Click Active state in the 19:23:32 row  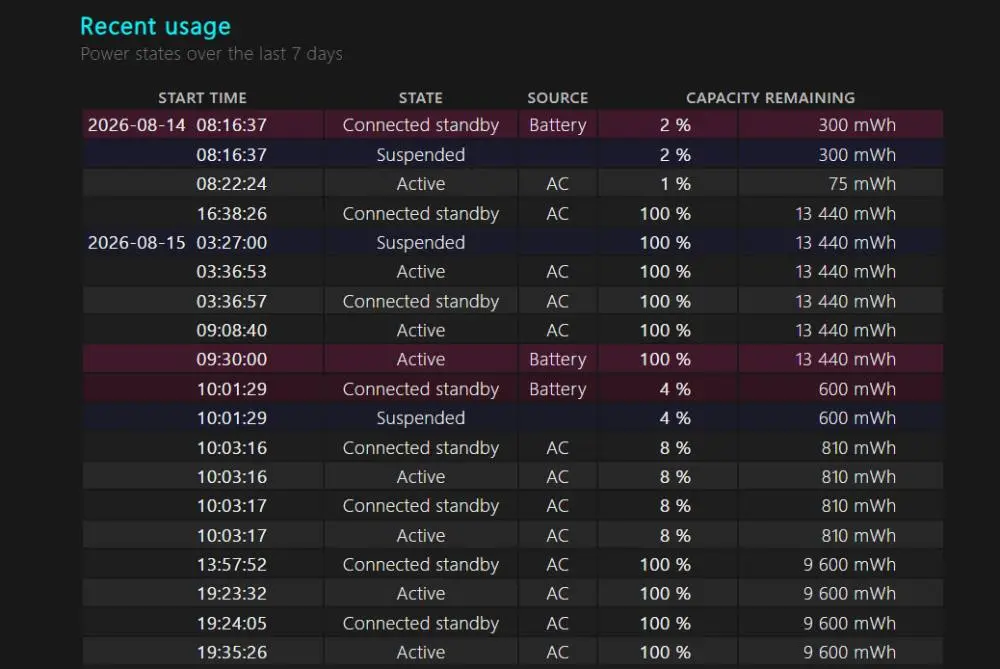(x=420, y=594)
